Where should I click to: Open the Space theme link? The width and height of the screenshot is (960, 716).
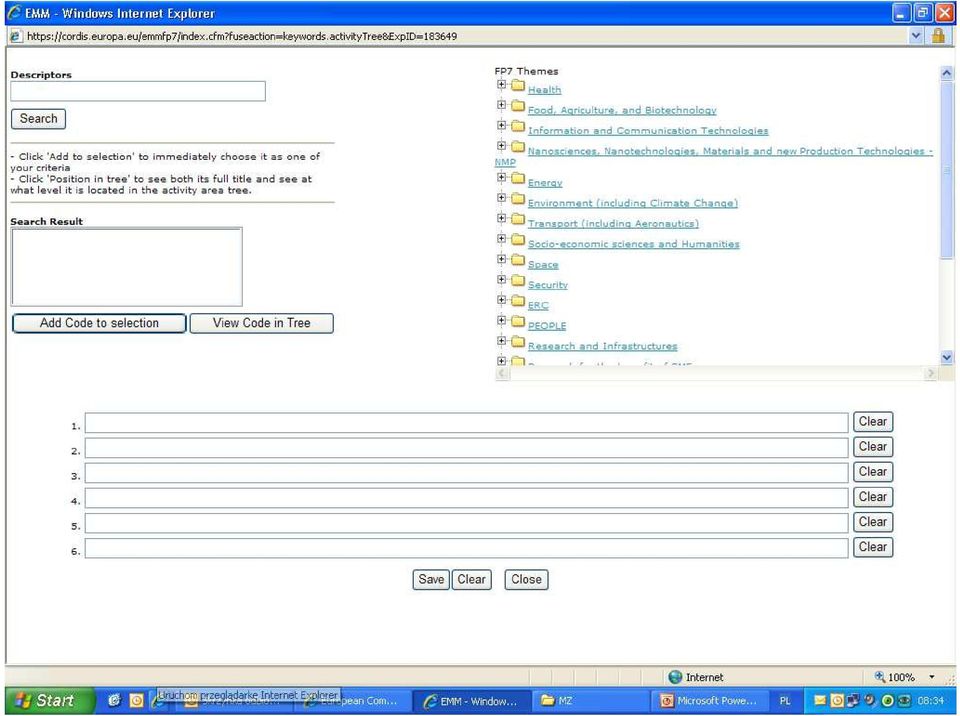point(543,265)
